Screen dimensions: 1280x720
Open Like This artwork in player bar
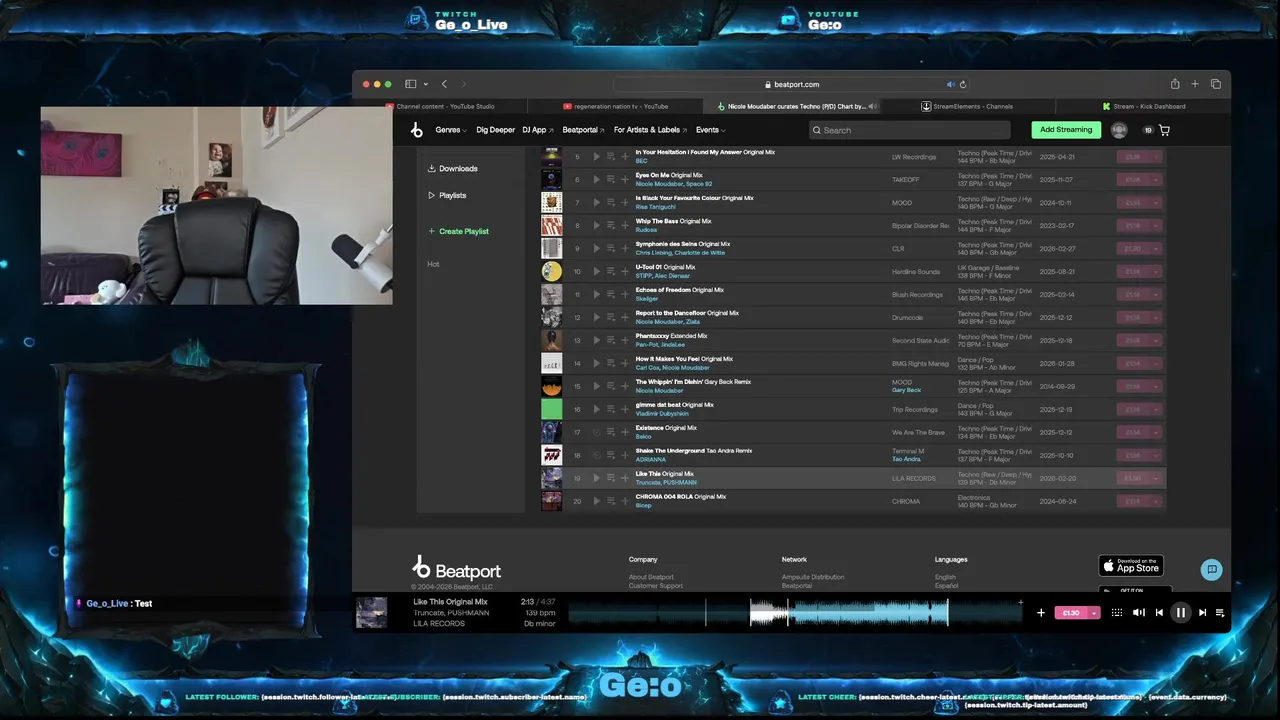pyautogui.click(x=371, y=612)
